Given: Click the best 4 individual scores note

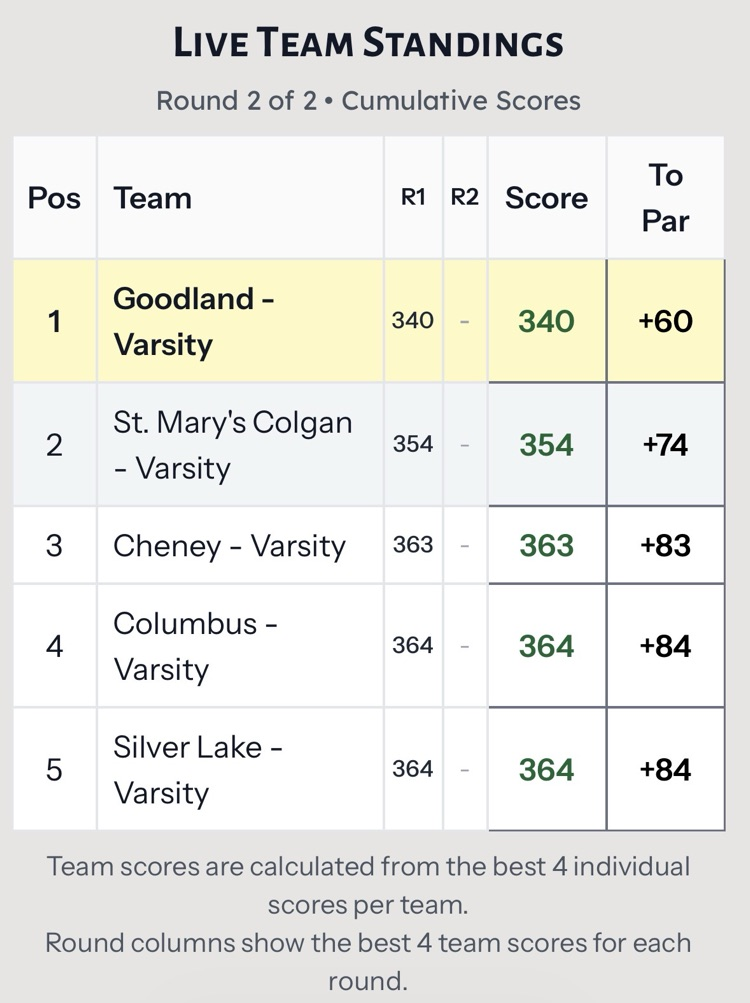Looking at the screenshot, I should point(369,885).
